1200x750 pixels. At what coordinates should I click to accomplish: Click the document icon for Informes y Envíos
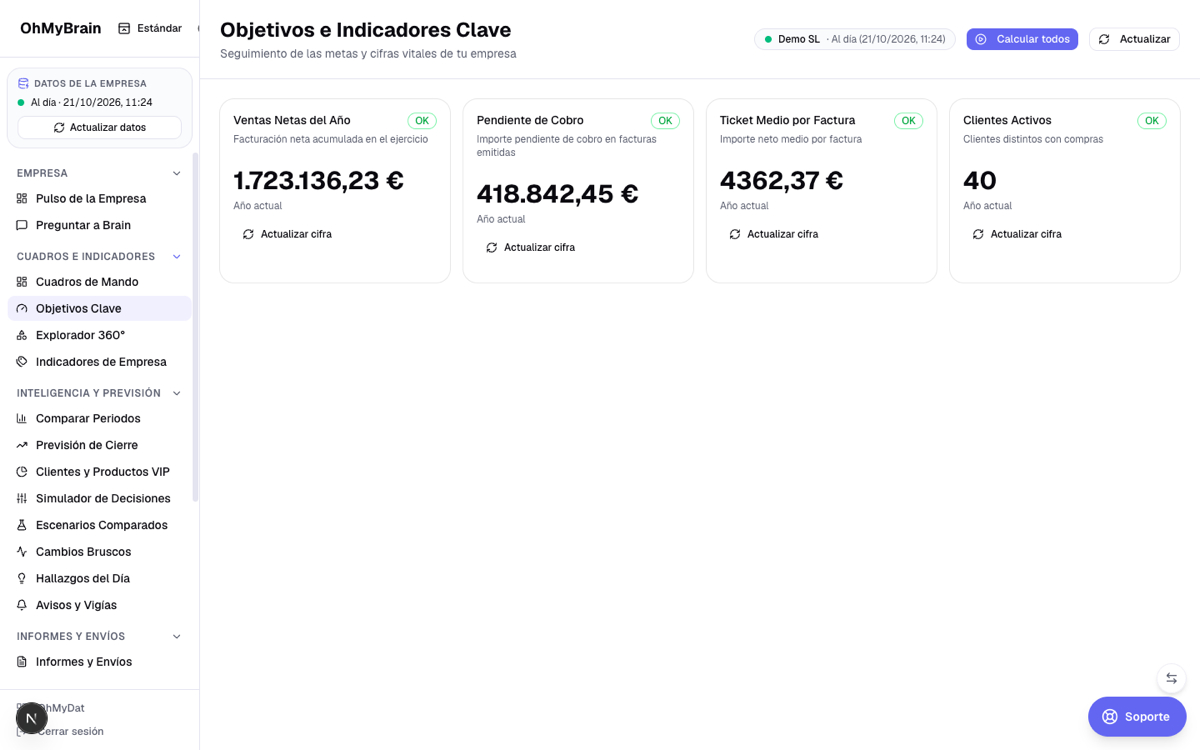point(22,662)
